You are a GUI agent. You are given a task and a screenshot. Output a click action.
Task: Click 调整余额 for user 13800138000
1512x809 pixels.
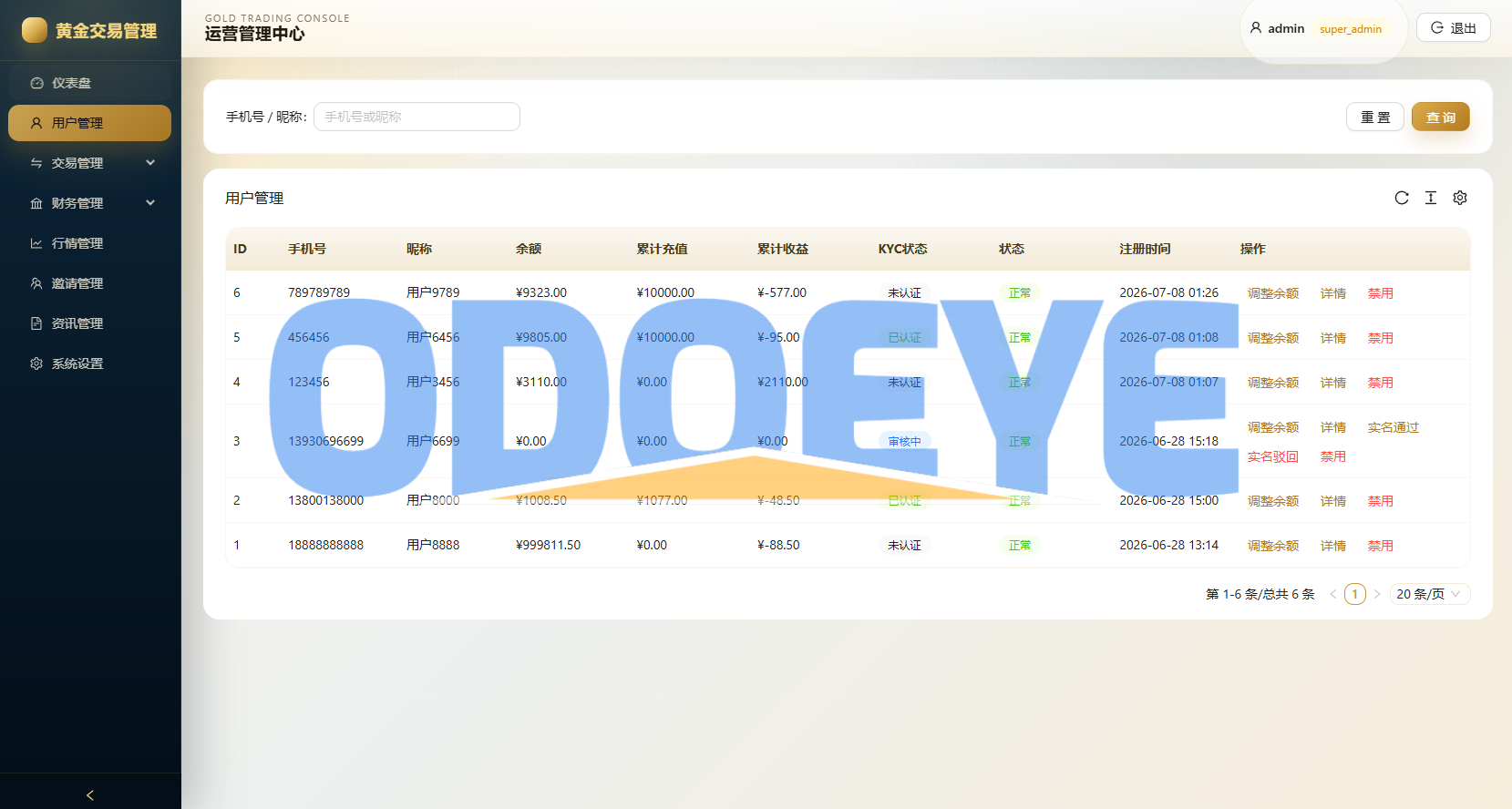tap(1272, 501)
